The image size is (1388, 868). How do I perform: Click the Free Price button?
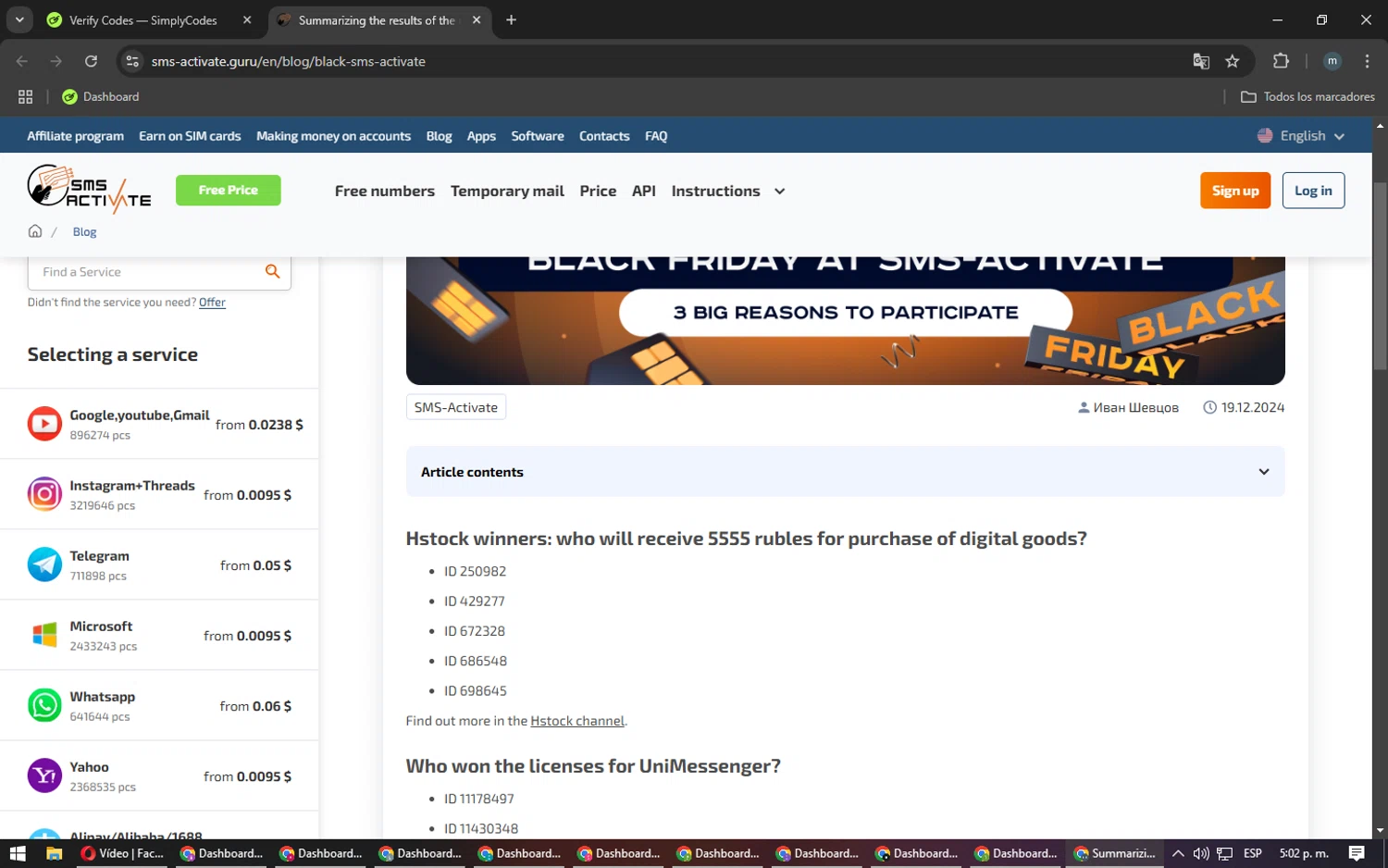tap(228, 190)
